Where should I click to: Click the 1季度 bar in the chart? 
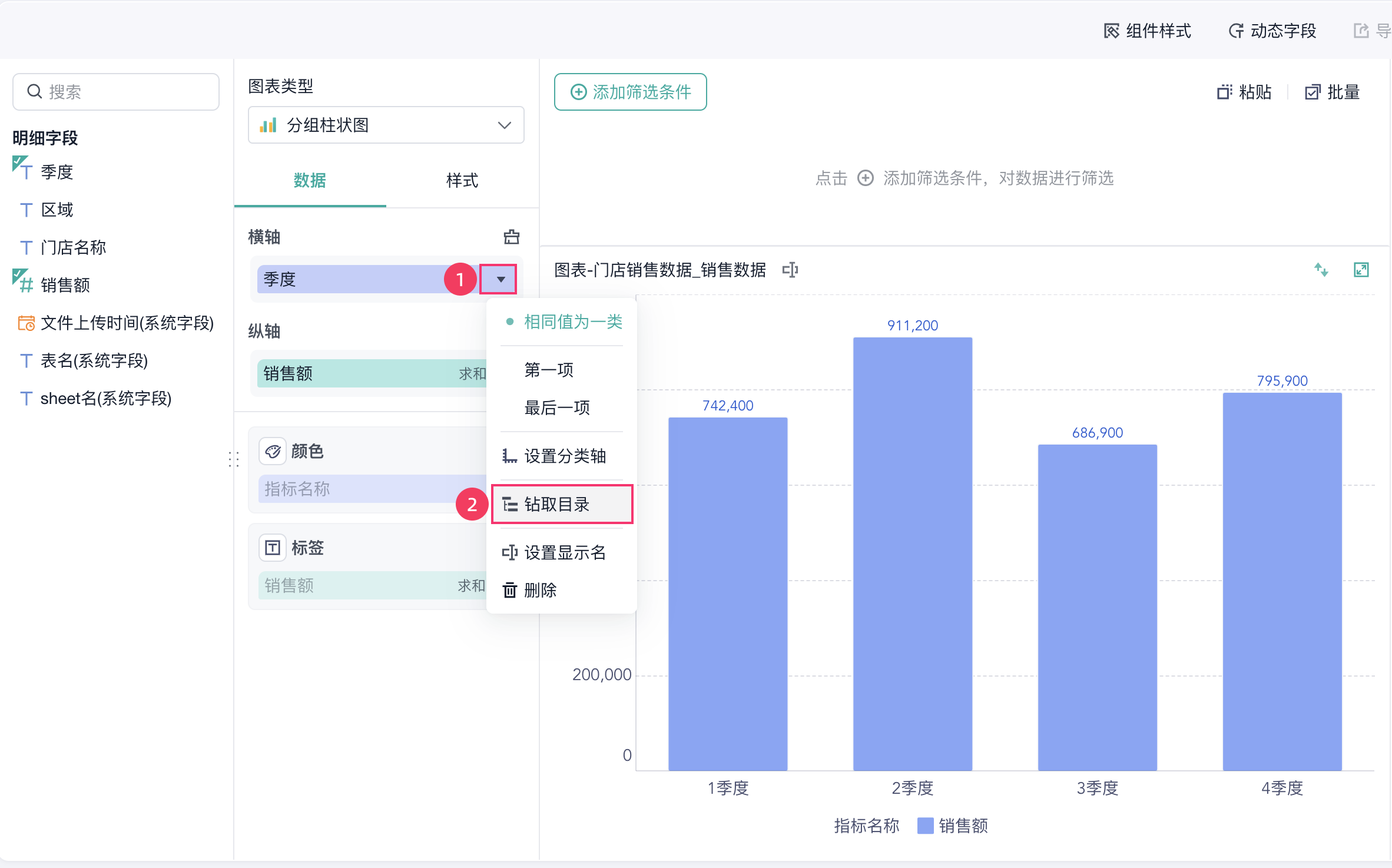coord(728,594)
